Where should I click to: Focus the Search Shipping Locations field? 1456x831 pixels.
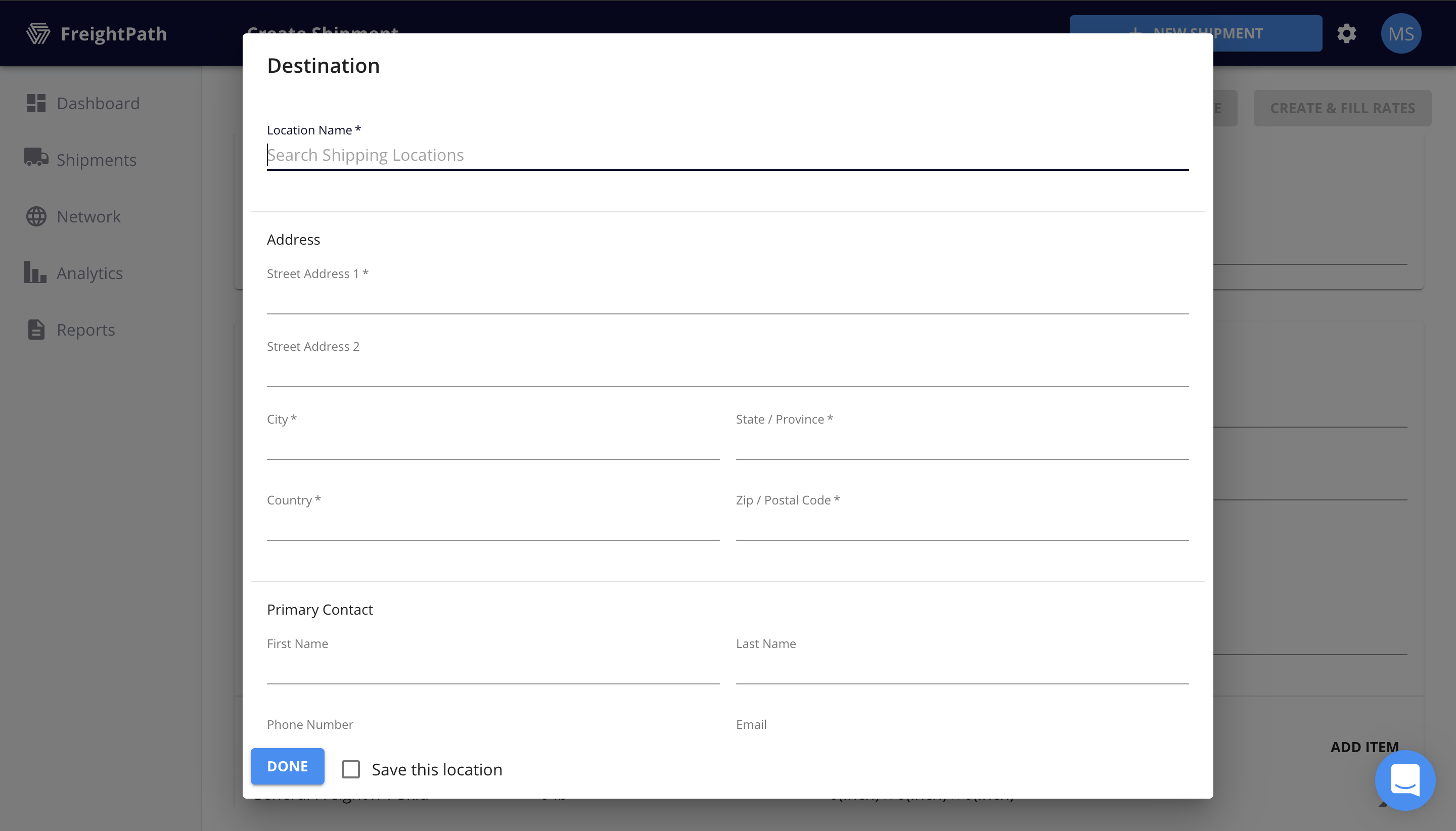727,155
